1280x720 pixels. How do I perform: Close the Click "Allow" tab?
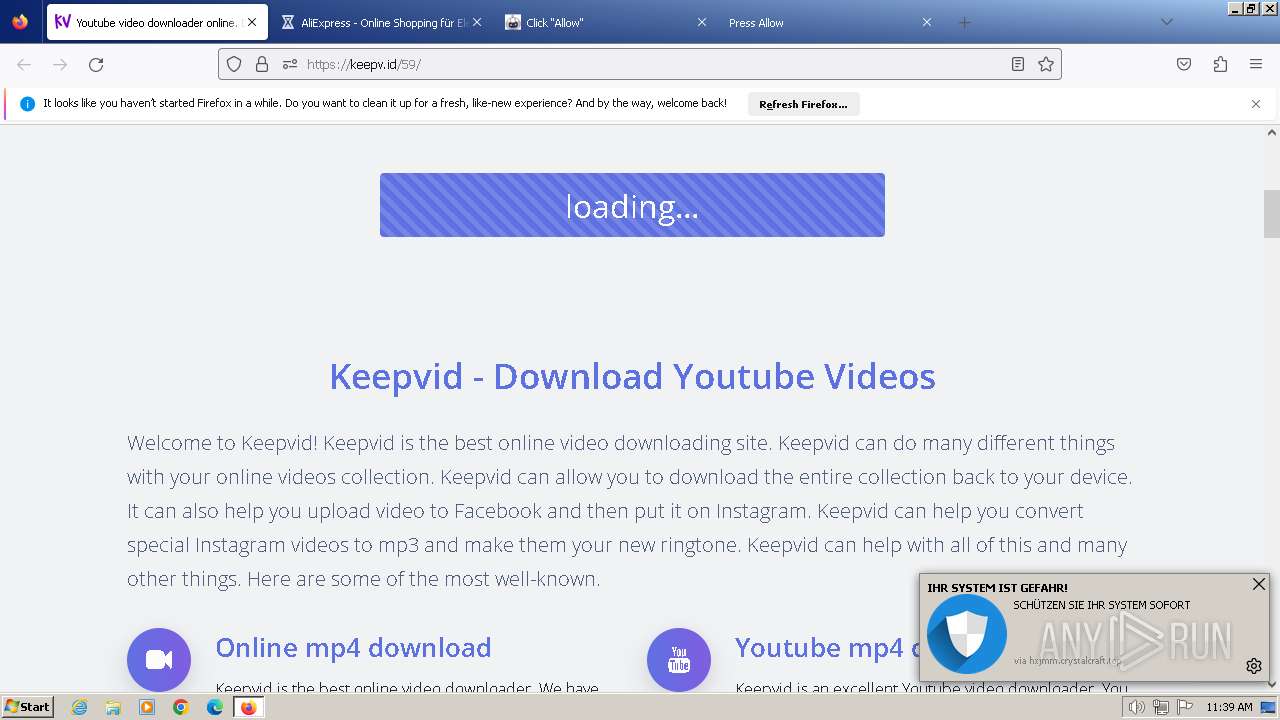click(x=702, y=22)
